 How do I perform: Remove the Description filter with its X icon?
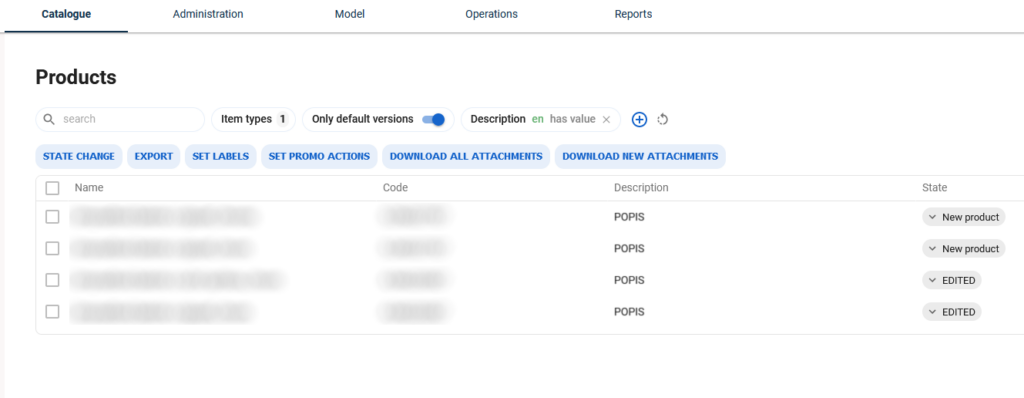tap(606, 120)
